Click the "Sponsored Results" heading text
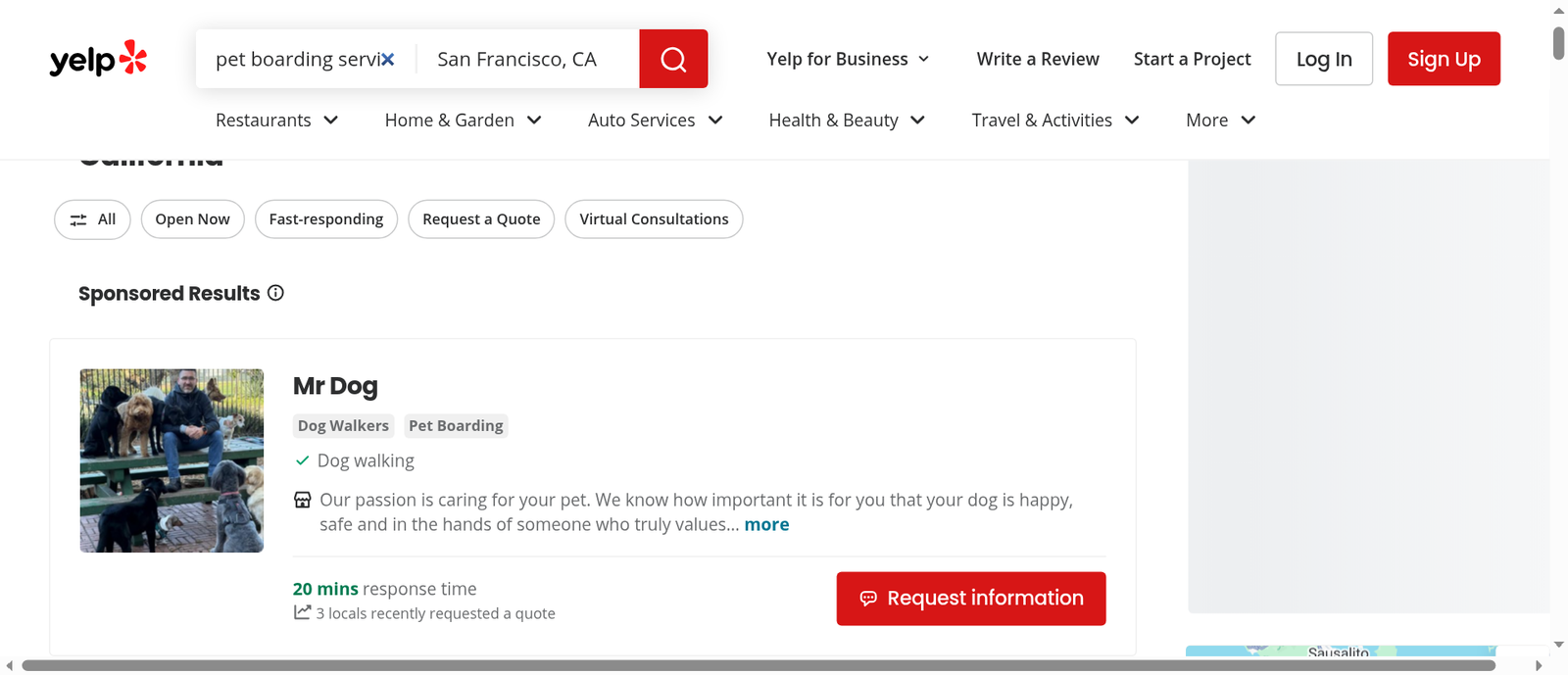 [170, 293]
